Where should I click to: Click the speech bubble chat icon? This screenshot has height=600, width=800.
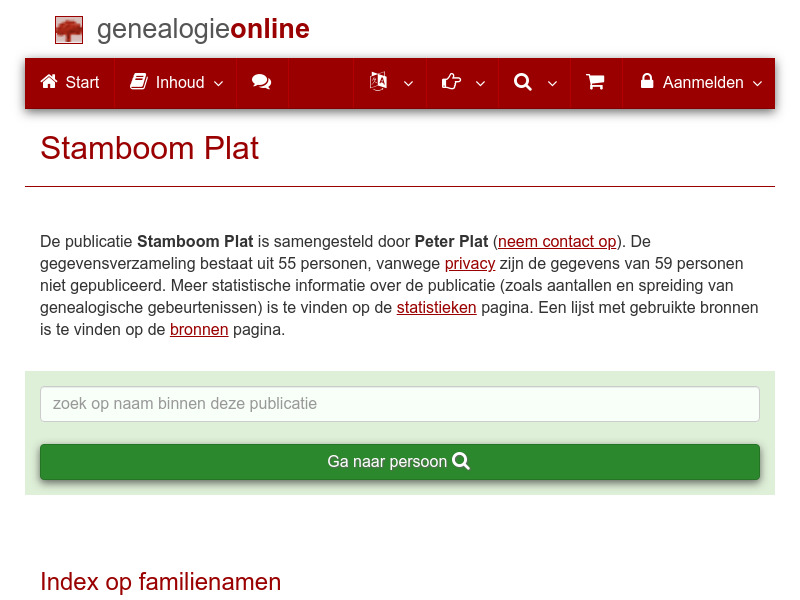262,83
